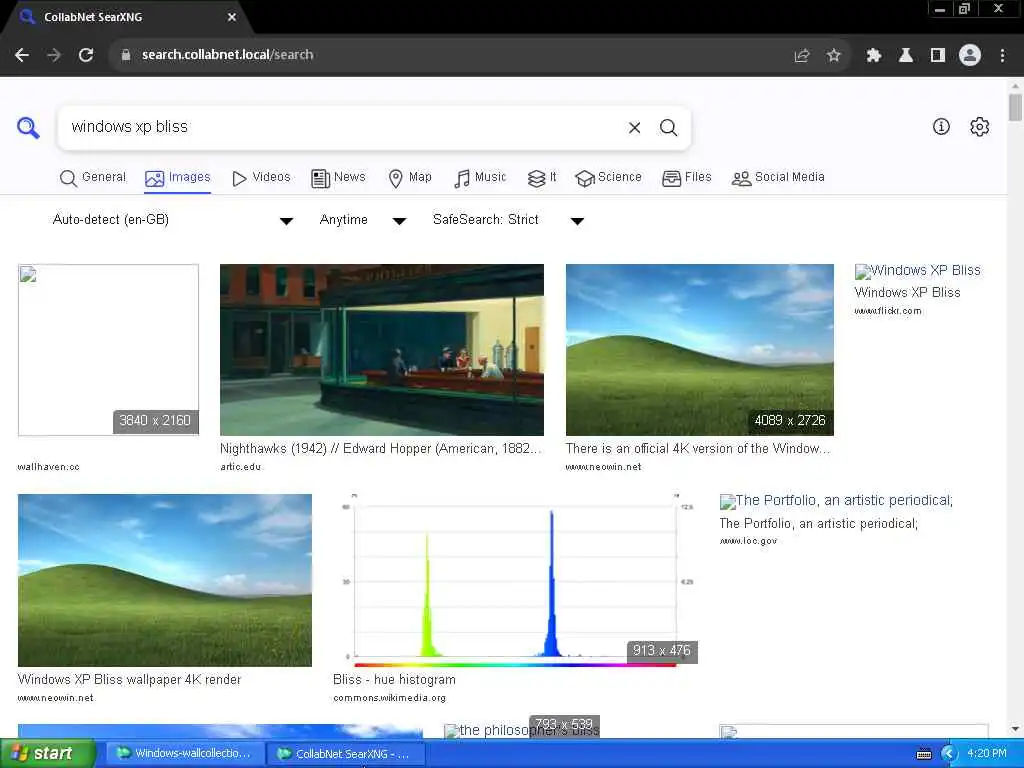Open the Music search tab

(480, 178)
